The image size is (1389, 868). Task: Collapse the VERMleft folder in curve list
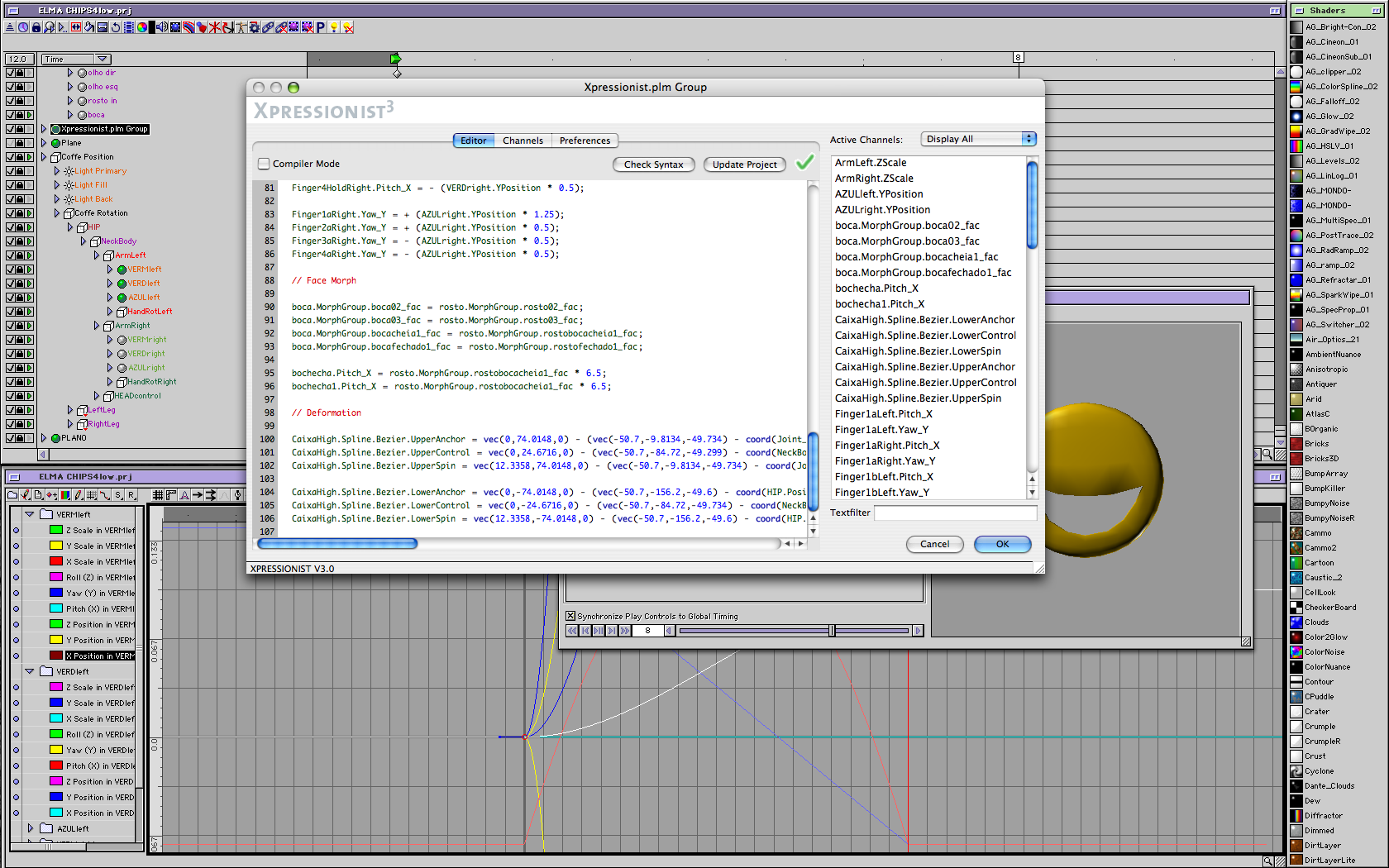pos(30,514)
